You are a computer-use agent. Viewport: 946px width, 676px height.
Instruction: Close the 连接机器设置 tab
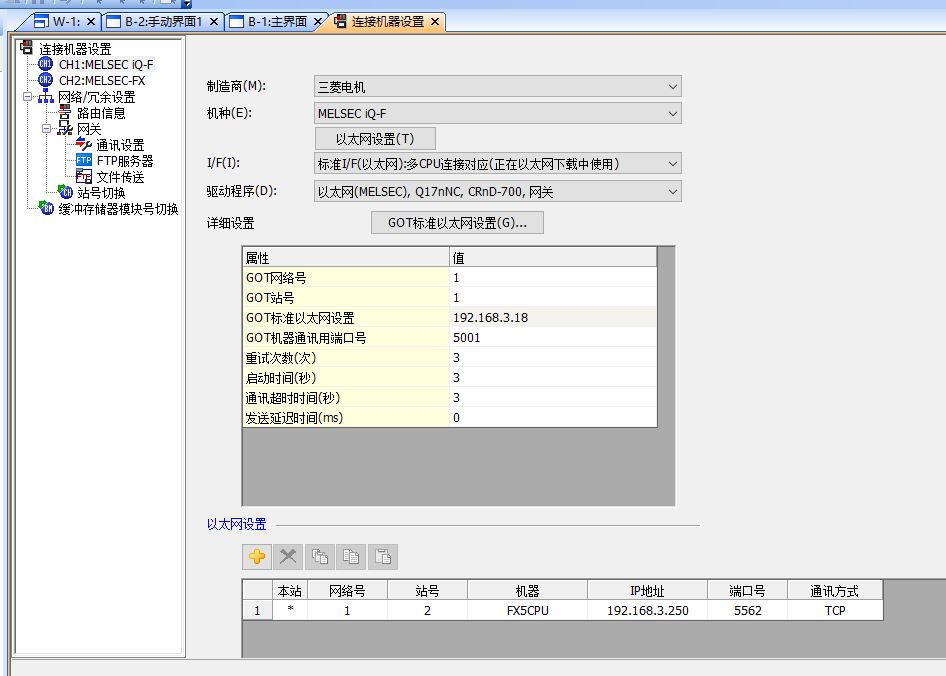coord(435,22)
